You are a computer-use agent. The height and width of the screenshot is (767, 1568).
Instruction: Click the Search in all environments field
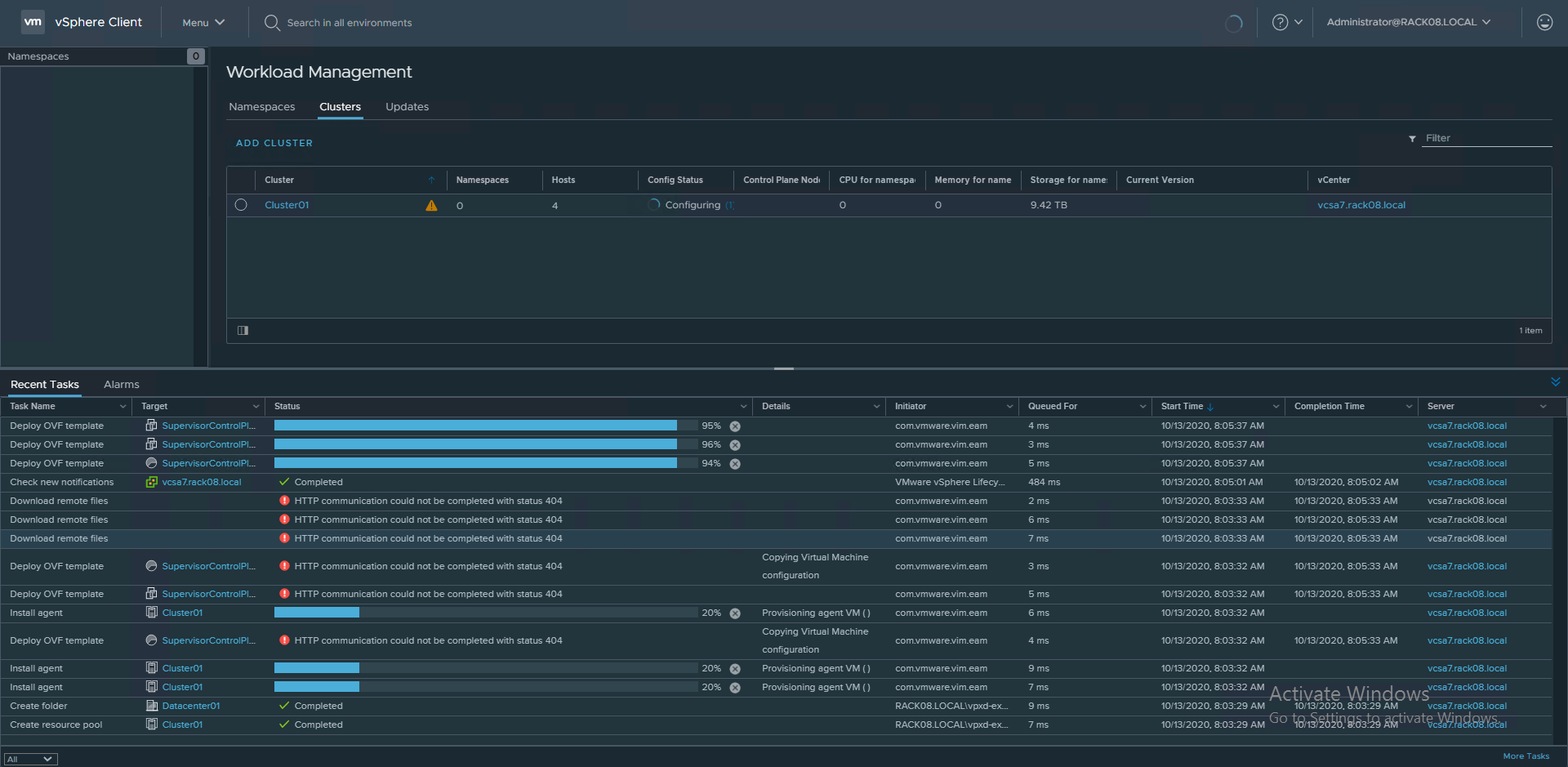coord(350,23)
